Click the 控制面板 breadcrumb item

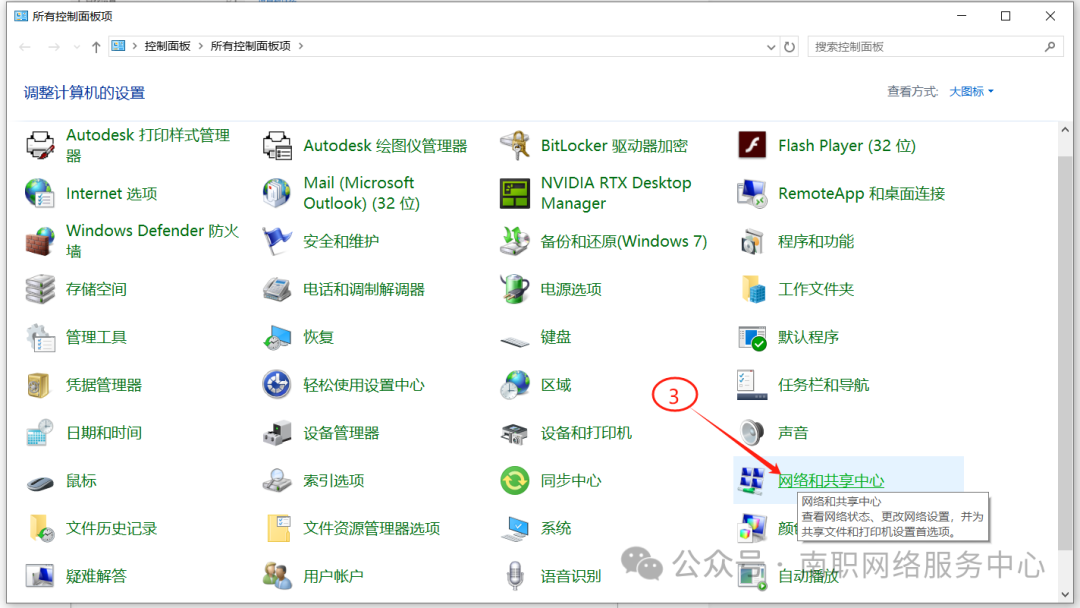pyautogui.click(x=167, y=46)
